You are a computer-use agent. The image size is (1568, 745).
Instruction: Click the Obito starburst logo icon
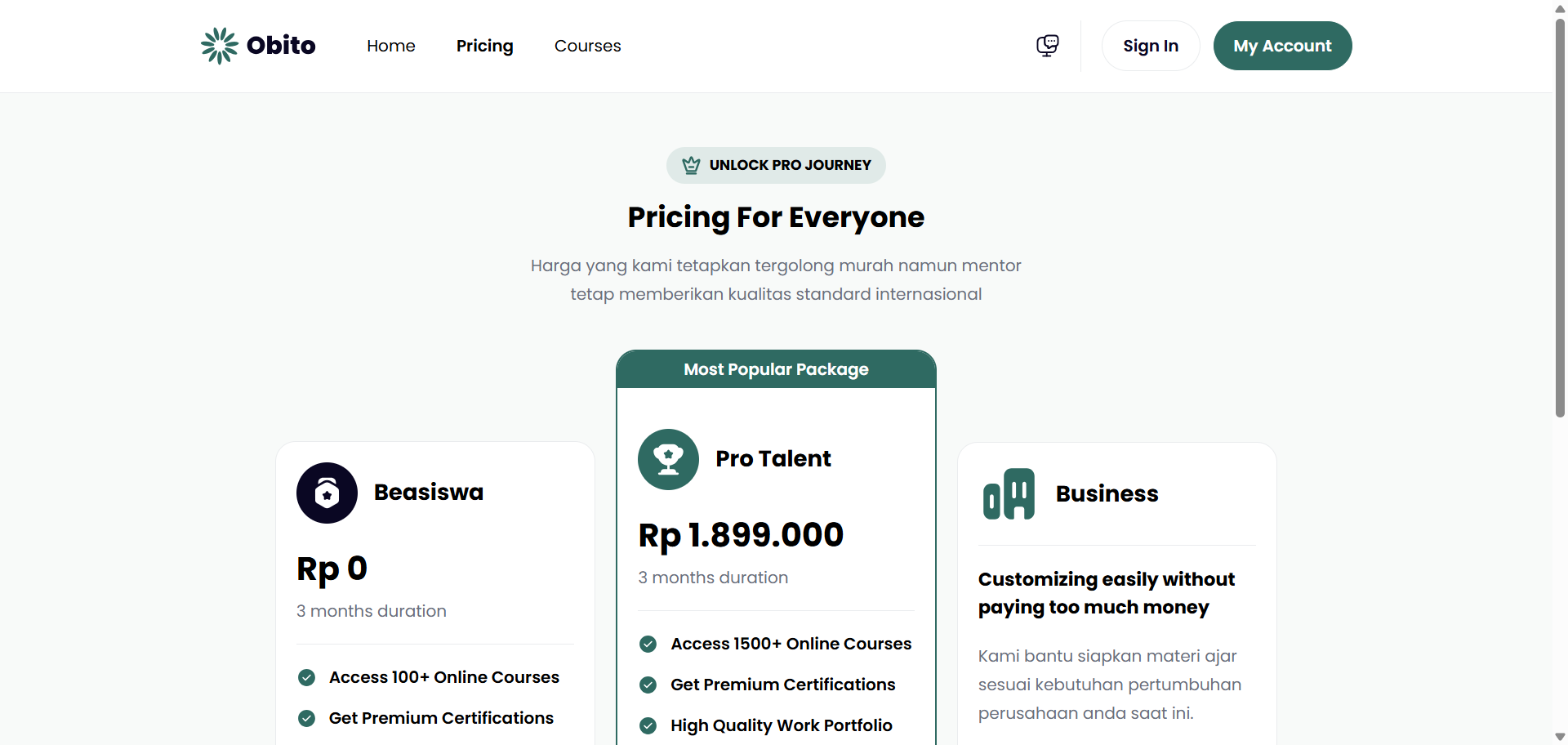point(219,46)
